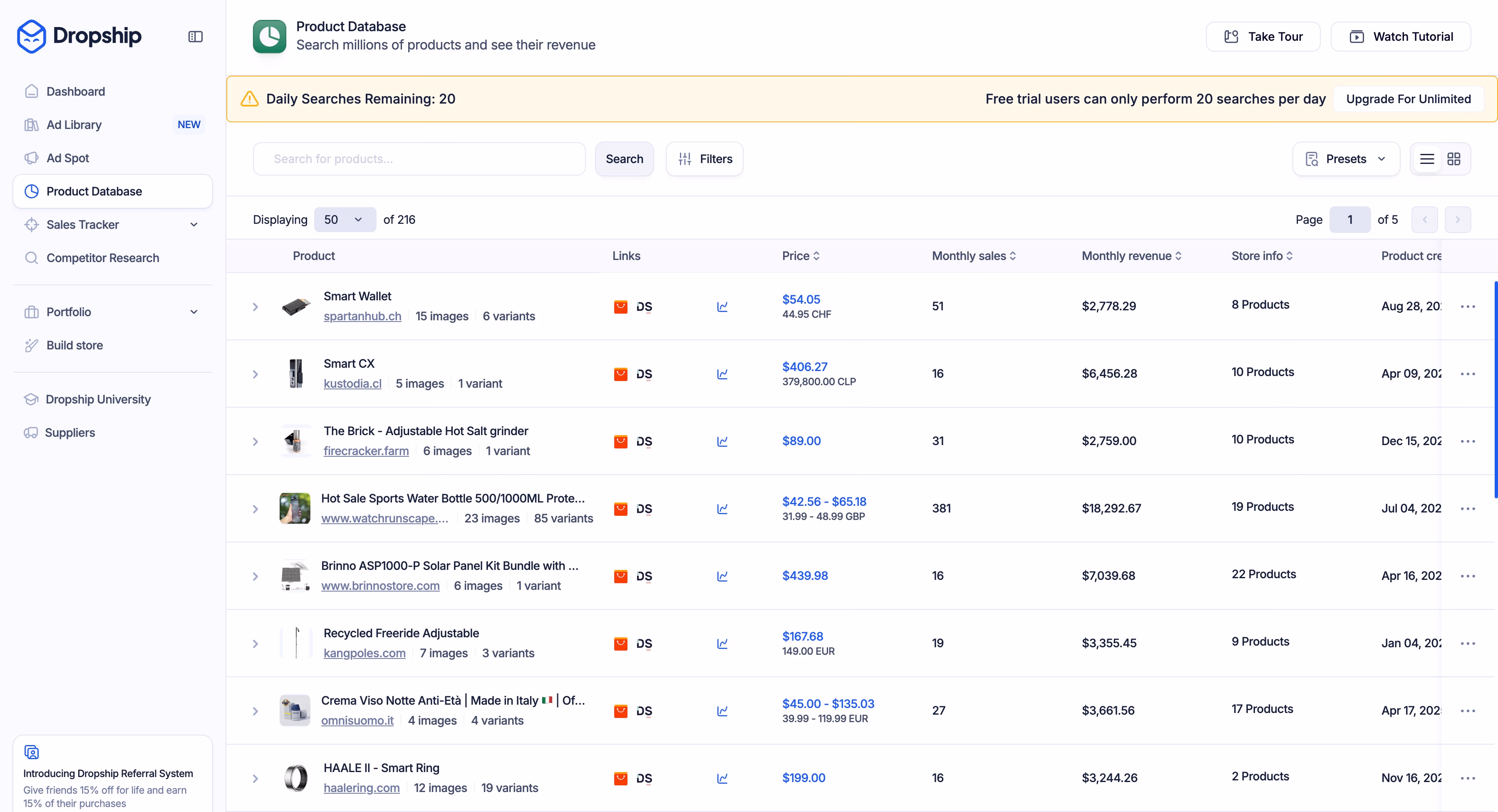Open more options for Smart CX row
The image size is (1498, 812).
pos(1468,374)
